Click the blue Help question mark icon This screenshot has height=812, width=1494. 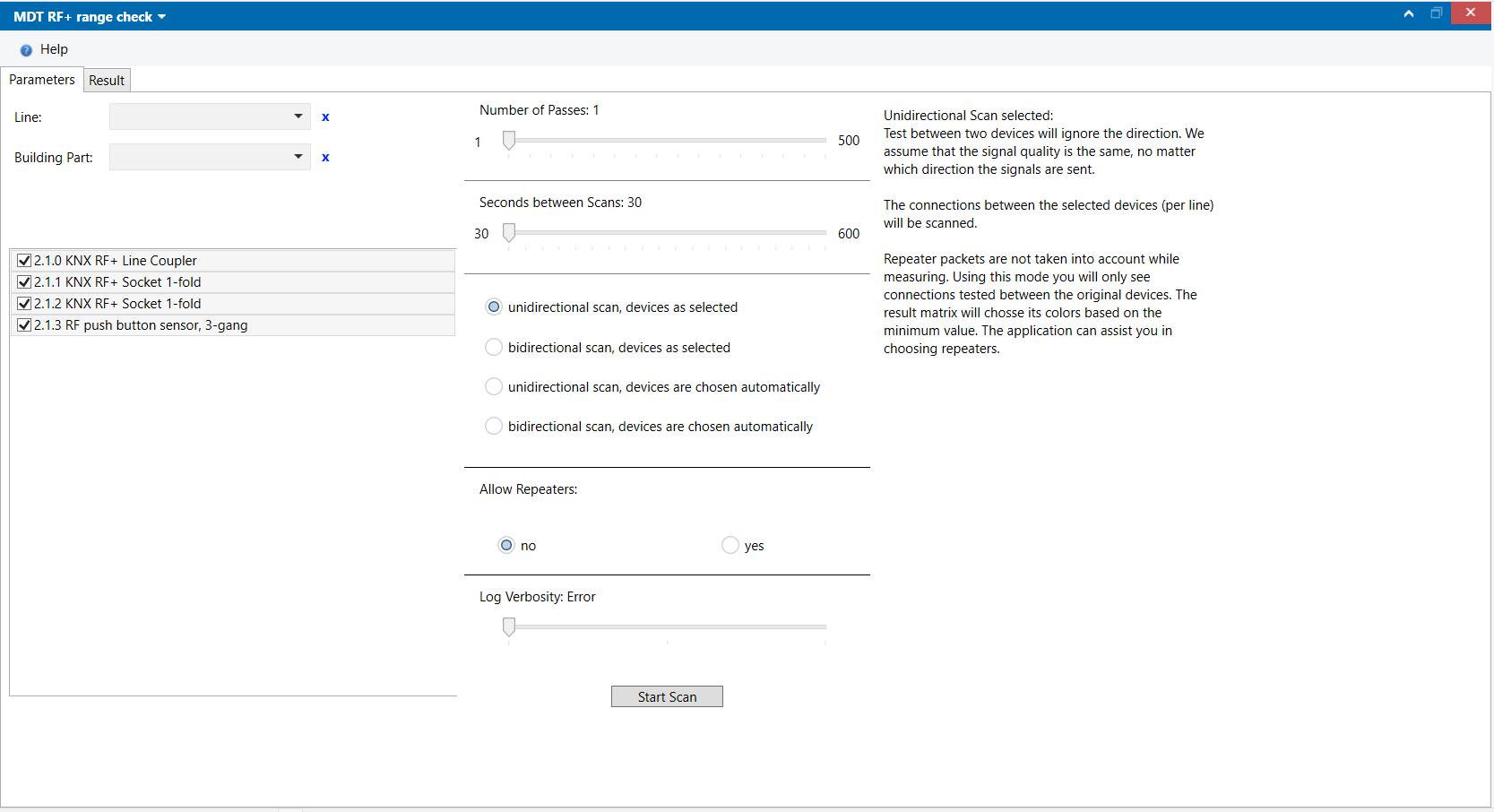pyautogui.click(x=26, y=50)
